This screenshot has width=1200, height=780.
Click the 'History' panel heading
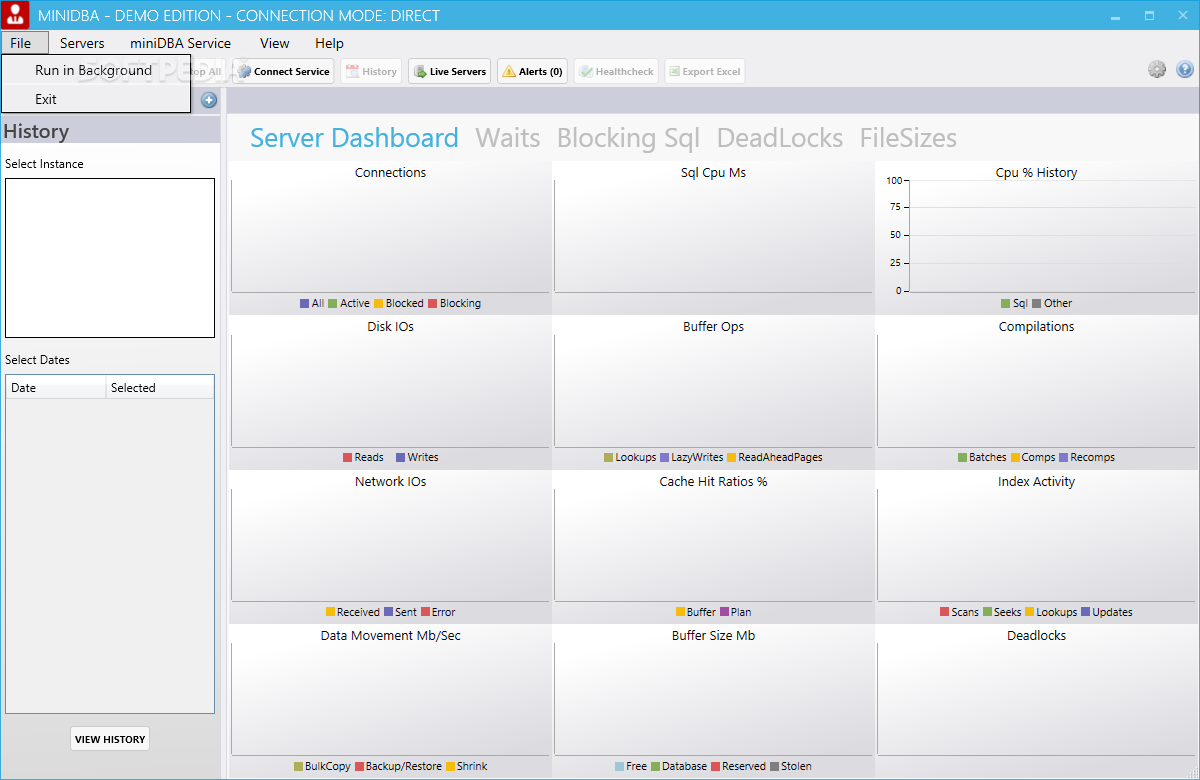[36, 131]
